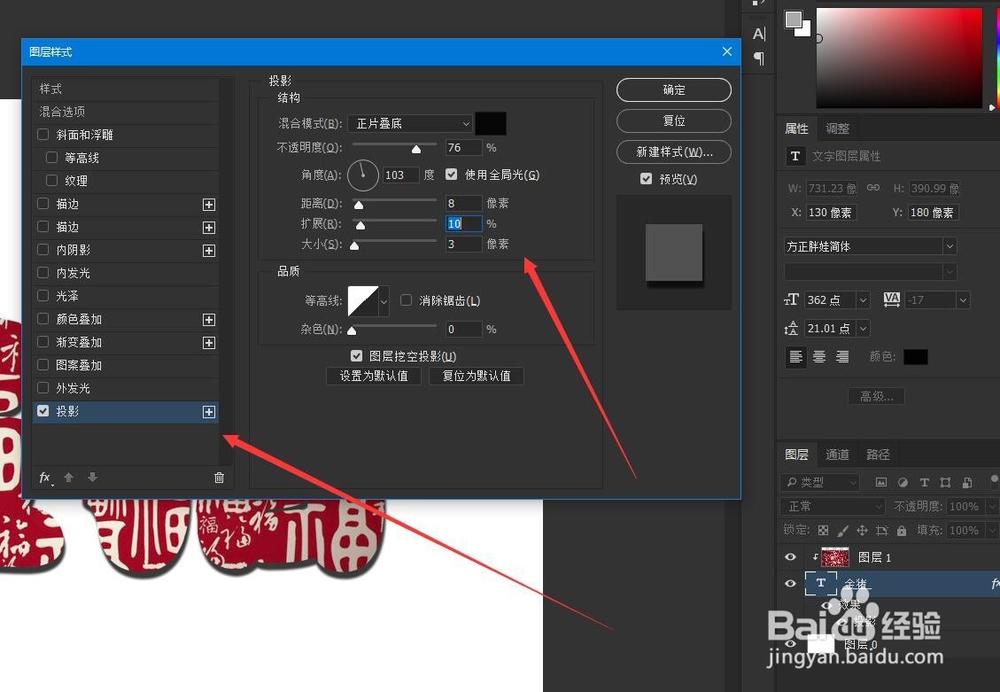The width and height of the screenshot is (1000, 692).
Task: Click the left-align text icon in Character panel
Action: pyautogui.click(x=796, y=356)
